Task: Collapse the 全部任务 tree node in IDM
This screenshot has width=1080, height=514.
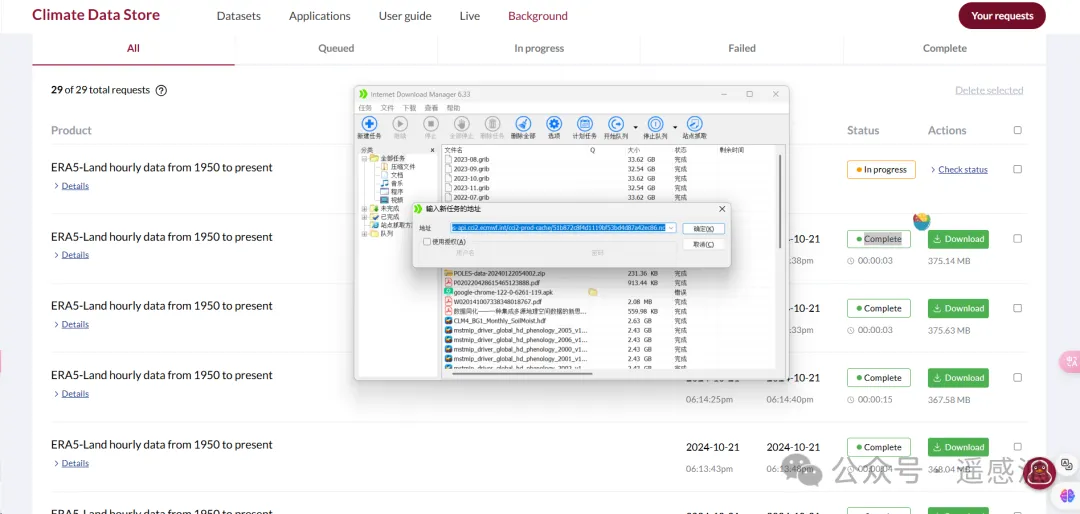Action: click(x=364, y=158)
